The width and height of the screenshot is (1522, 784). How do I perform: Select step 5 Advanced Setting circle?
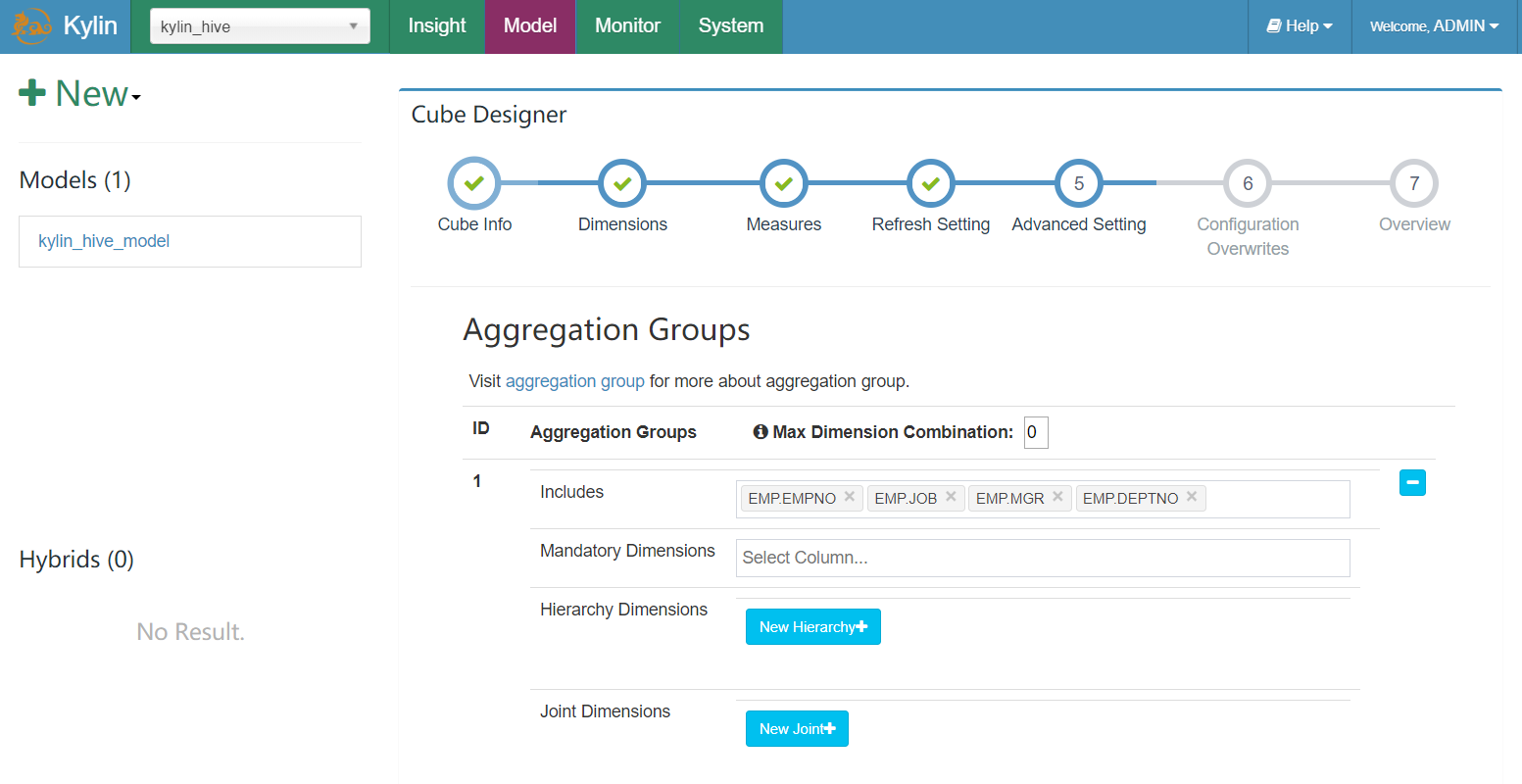pyautogui.click(x=1079, y=183)
